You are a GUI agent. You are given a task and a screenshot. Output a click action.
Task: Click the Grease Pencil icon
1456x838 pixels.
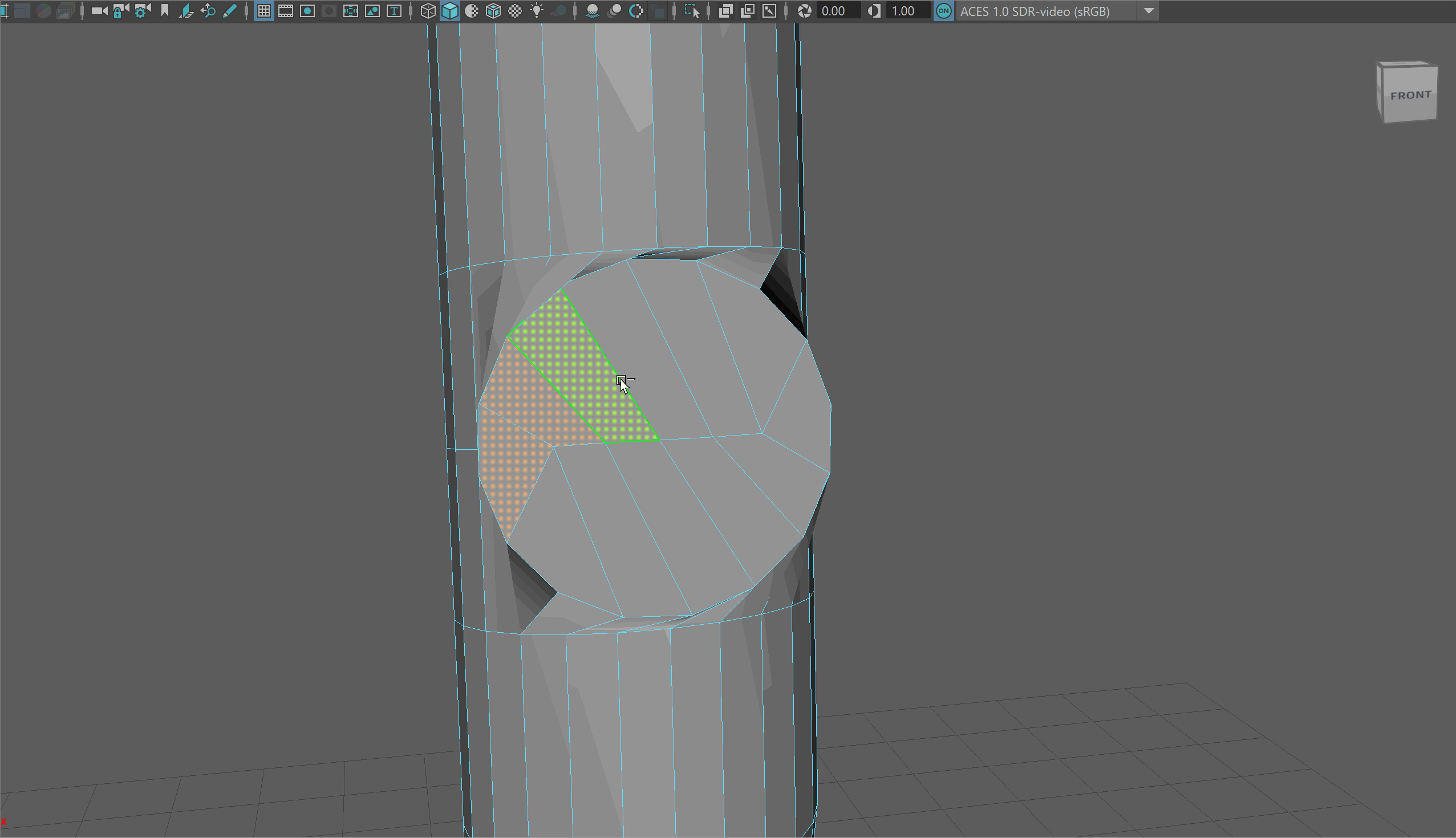click(x=230, y=11)
